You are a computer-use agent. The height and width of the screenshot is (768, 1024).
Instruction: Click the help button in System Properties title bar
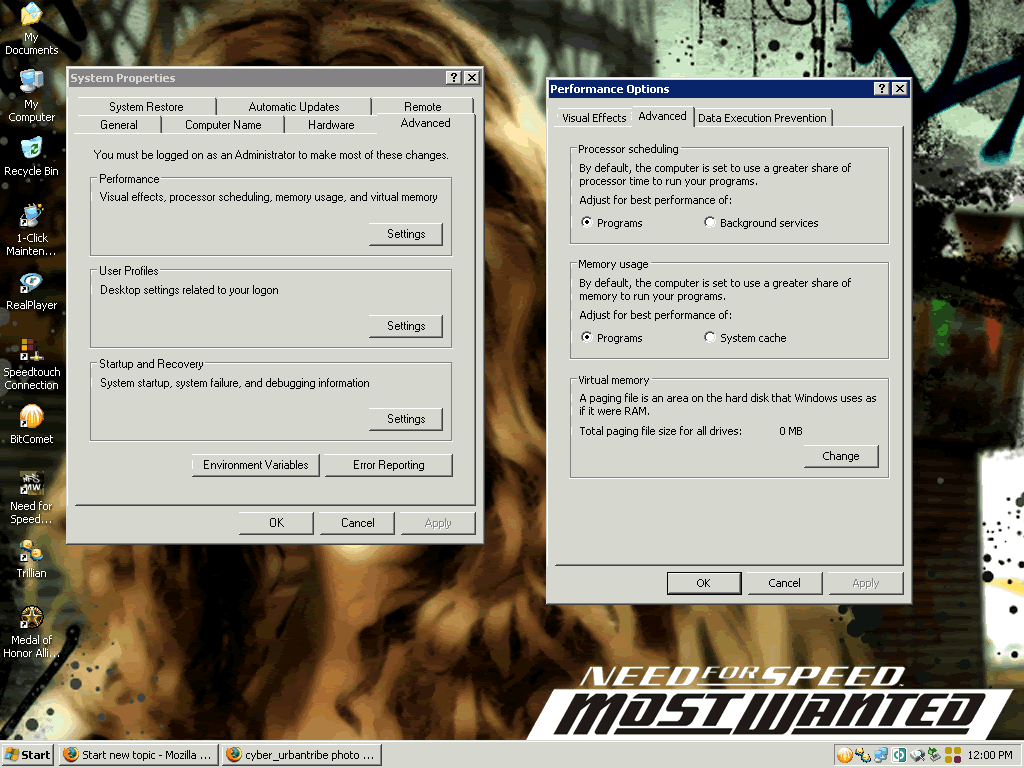pos(454,78)
